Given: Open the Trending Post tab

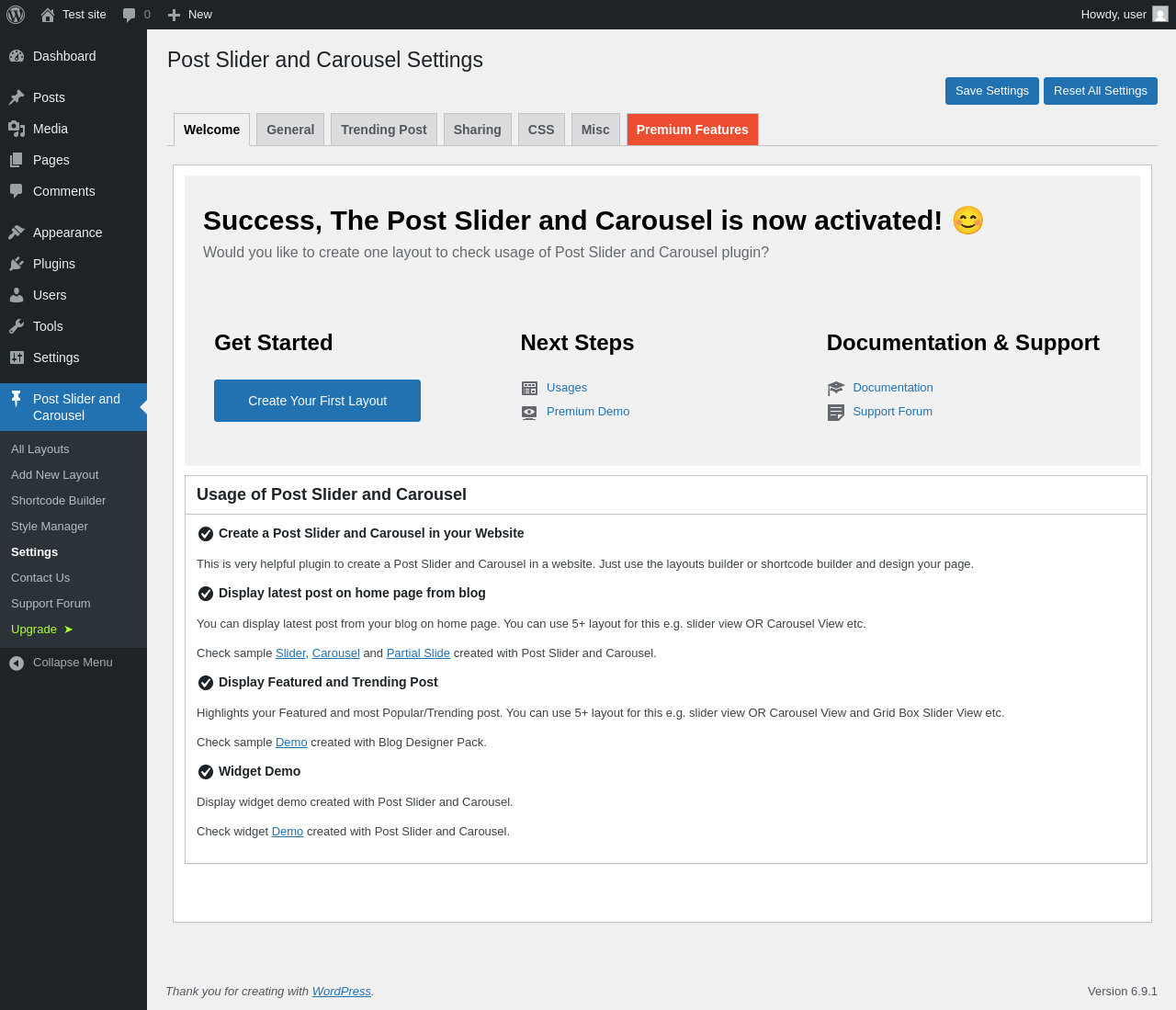Looking at the screenshot, I should point(384,130).
